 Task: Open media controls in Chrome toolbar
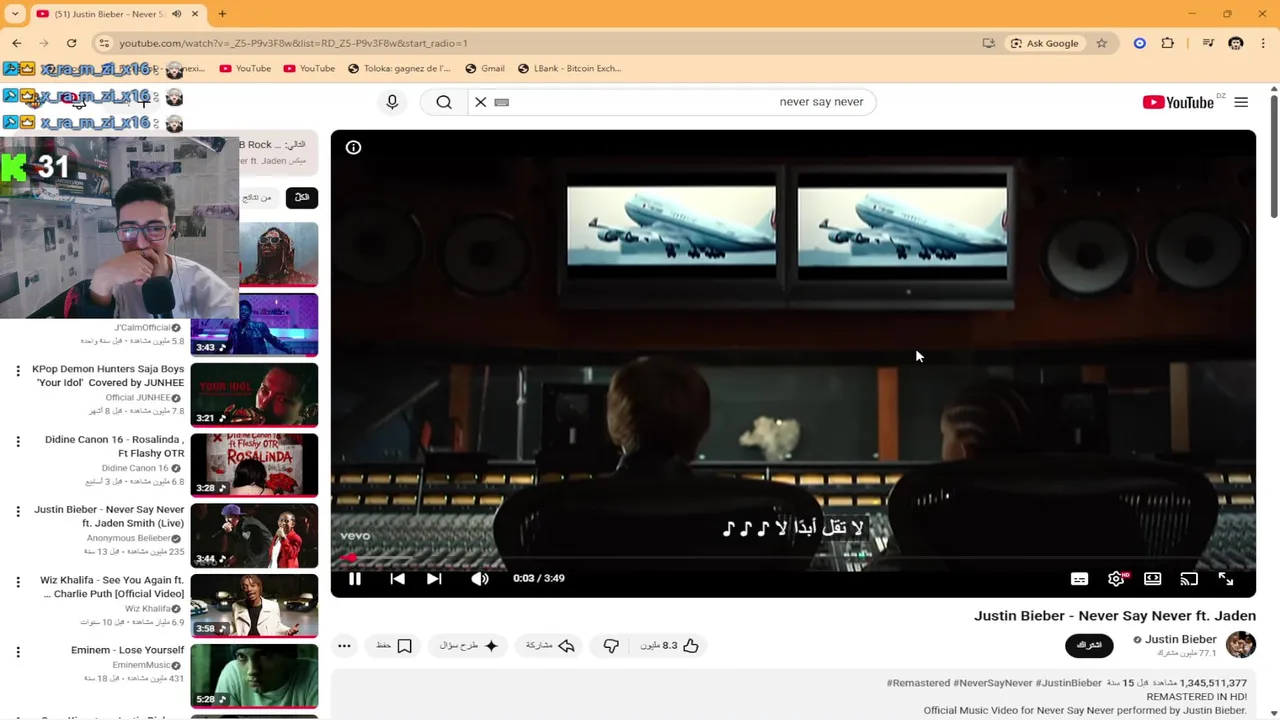click(x=1208, y=43)
